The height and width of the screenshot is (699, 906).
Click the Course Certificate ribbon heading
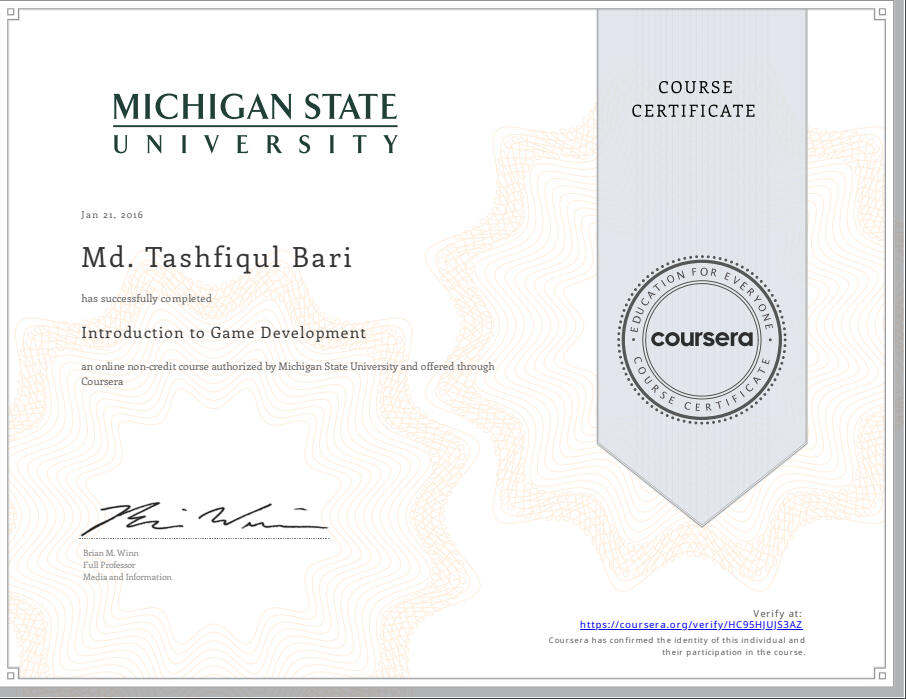pyautogui.click(x=693, y=99)
